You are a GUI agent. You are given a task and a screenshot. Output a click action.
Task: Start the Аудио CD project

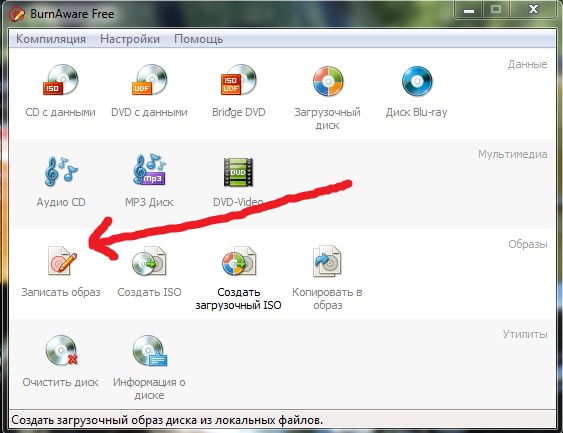61,171
